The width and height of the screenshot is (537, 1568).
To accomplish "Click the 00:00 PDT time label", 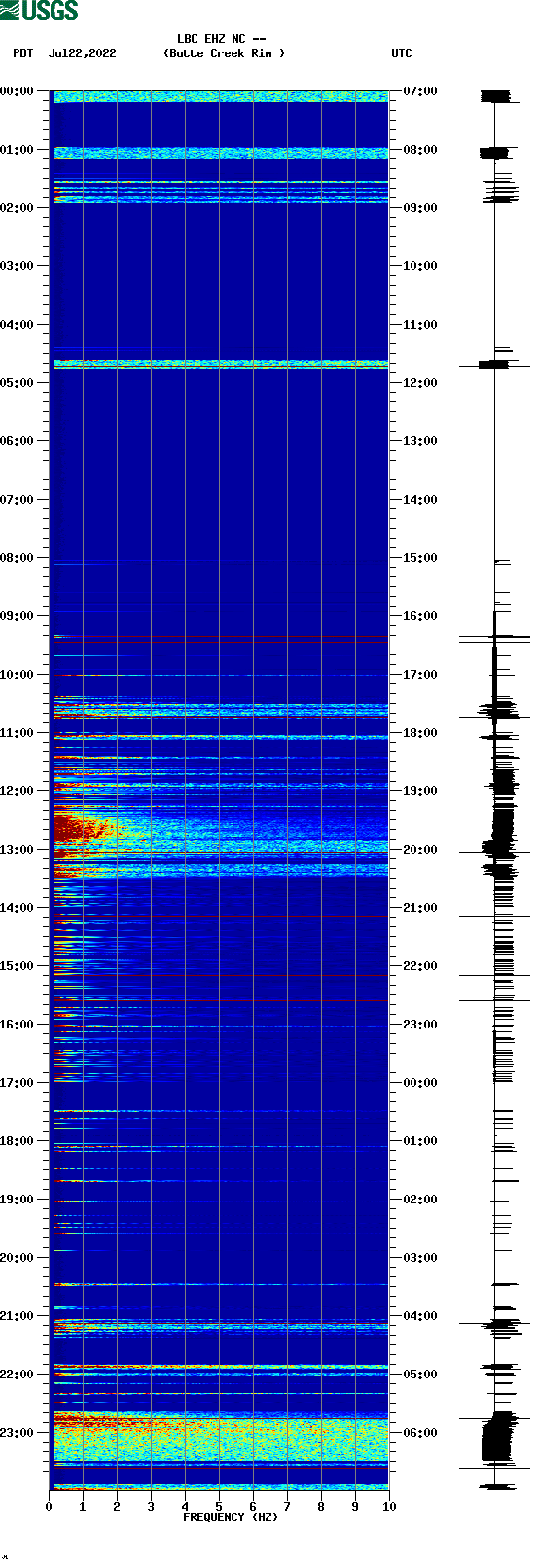I will click(17, 91).
